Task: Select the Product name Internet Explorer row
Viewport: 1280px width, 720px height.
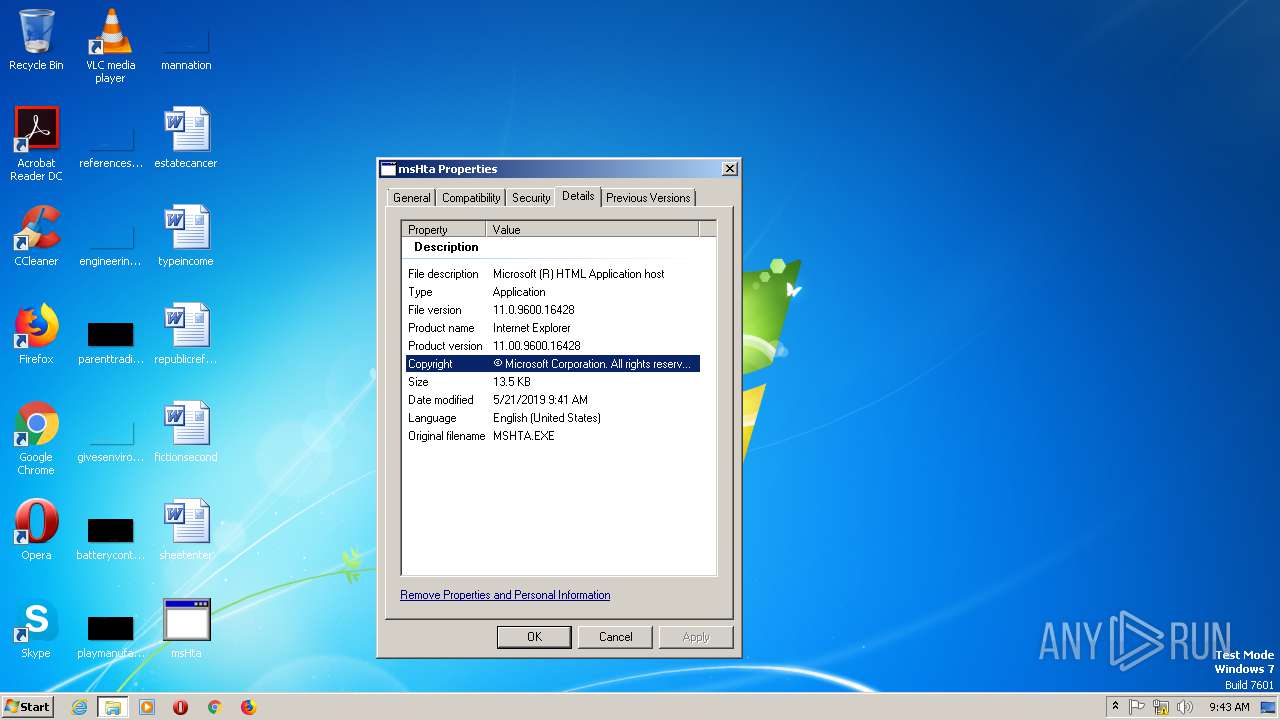Action: point(553,328)
